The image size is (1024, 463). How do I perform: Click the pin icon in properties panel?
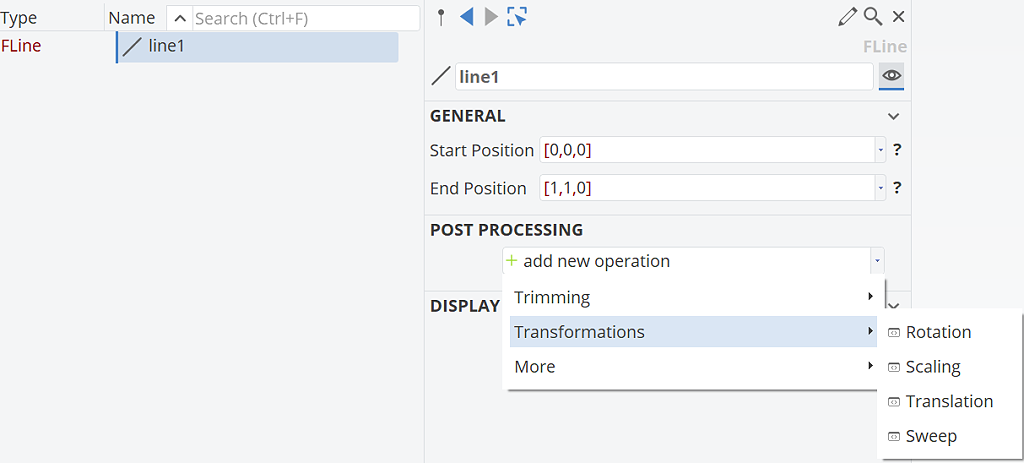coord(441,16)
